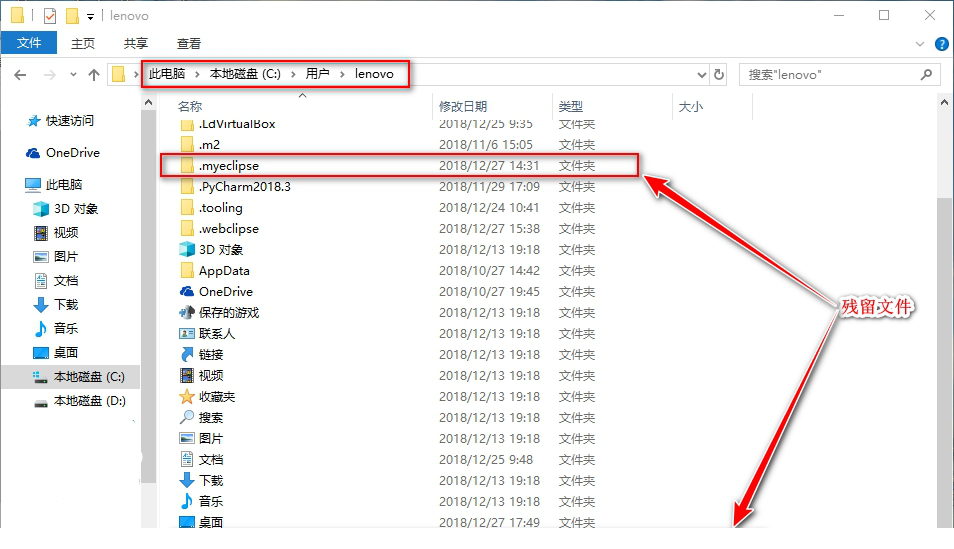Click 此电脑 in the address breadcrumb
This screenshot has width=954, height=549.
[x=167, y=74]
